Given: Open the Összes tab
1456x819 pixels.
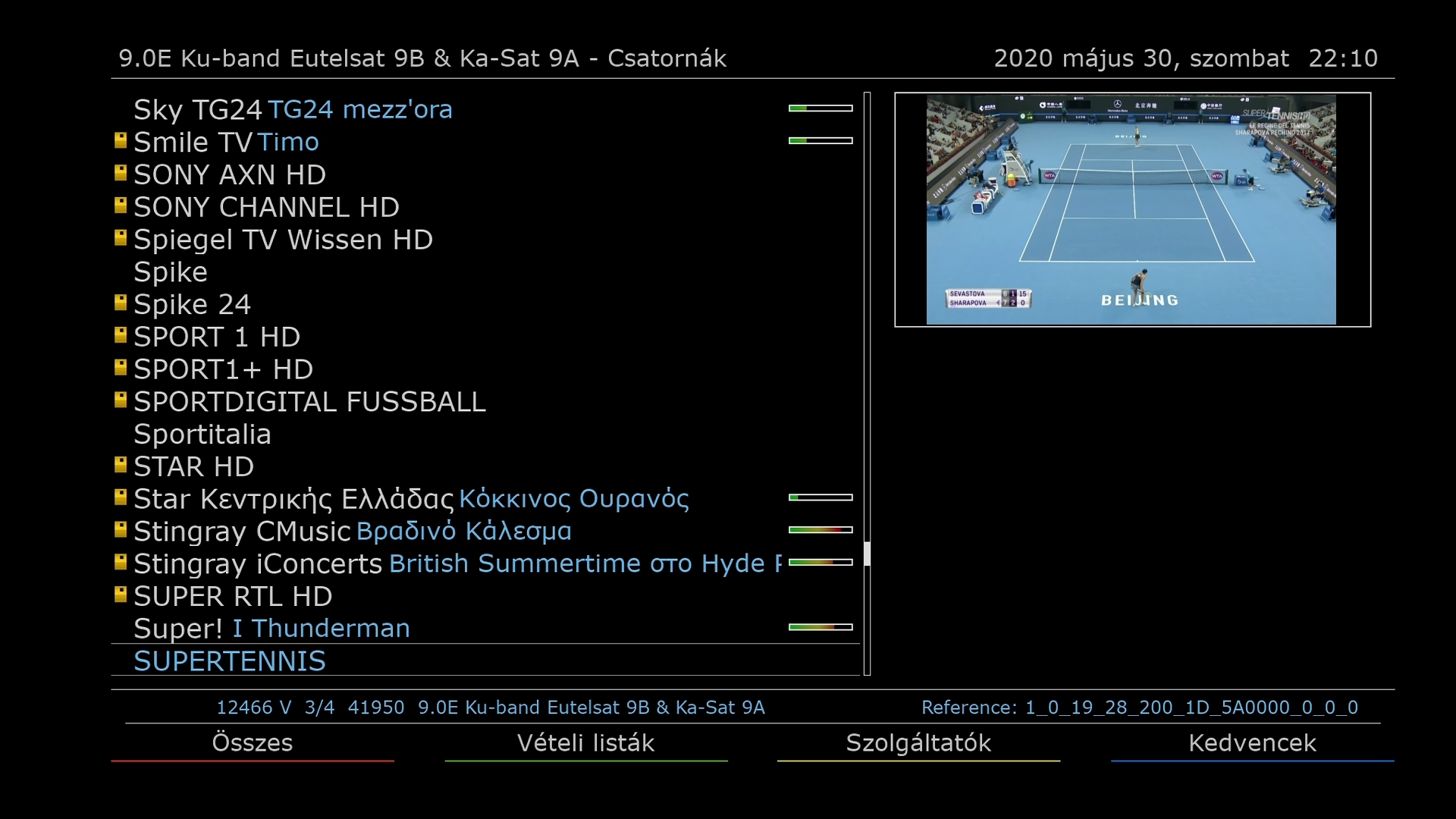Looking at the screenshot, I should click(x=253, y=743).
